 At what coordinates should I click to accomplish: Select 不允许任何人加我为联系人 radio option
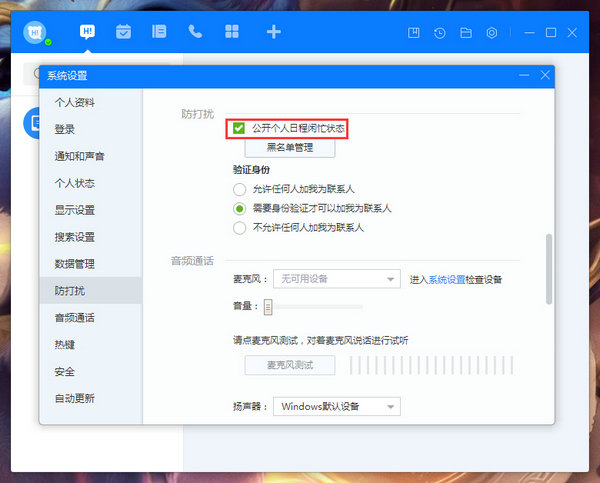[239, 227]
